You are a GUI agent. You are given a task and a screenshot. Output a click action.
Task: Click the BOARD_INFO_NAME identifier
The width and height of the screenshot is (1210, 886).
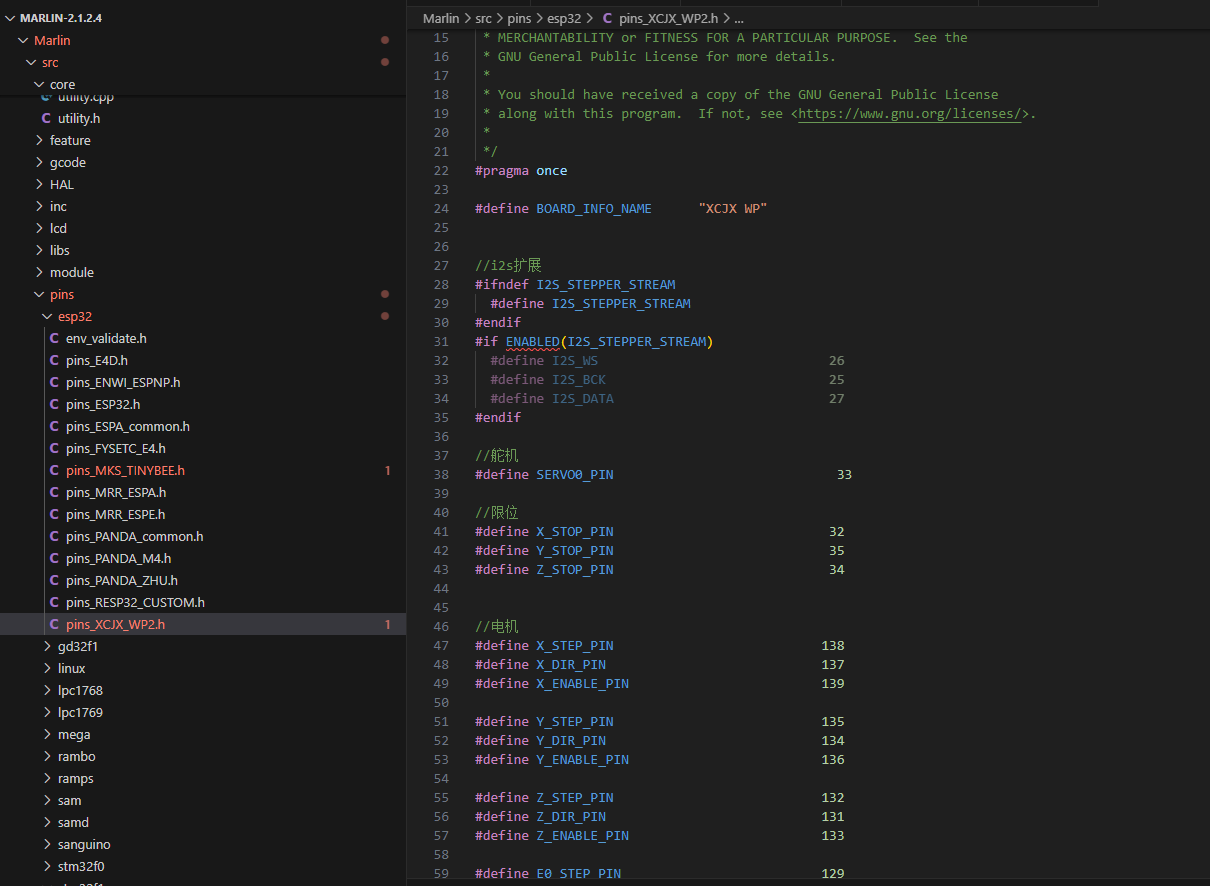coord(594,208)
